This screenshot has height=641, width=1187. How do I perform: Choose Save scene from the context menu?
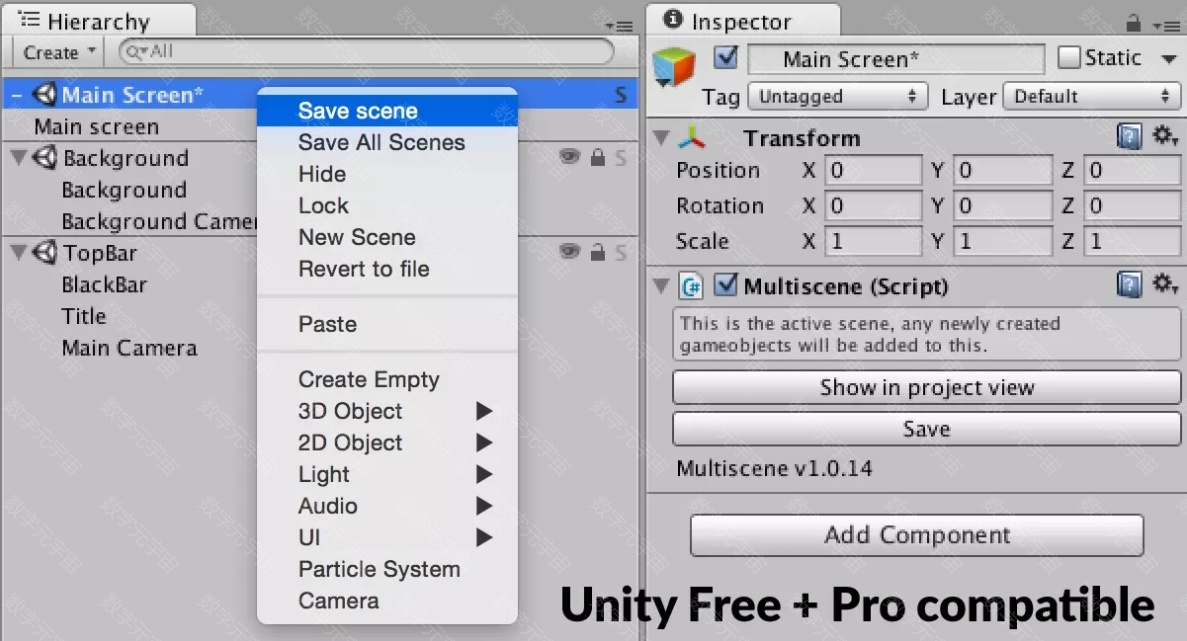(x=388, y=110)
